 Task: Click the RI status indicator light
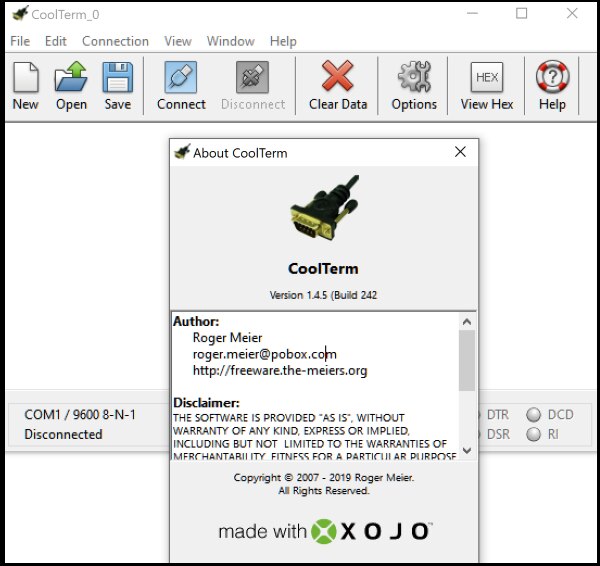tap(533, 434)
